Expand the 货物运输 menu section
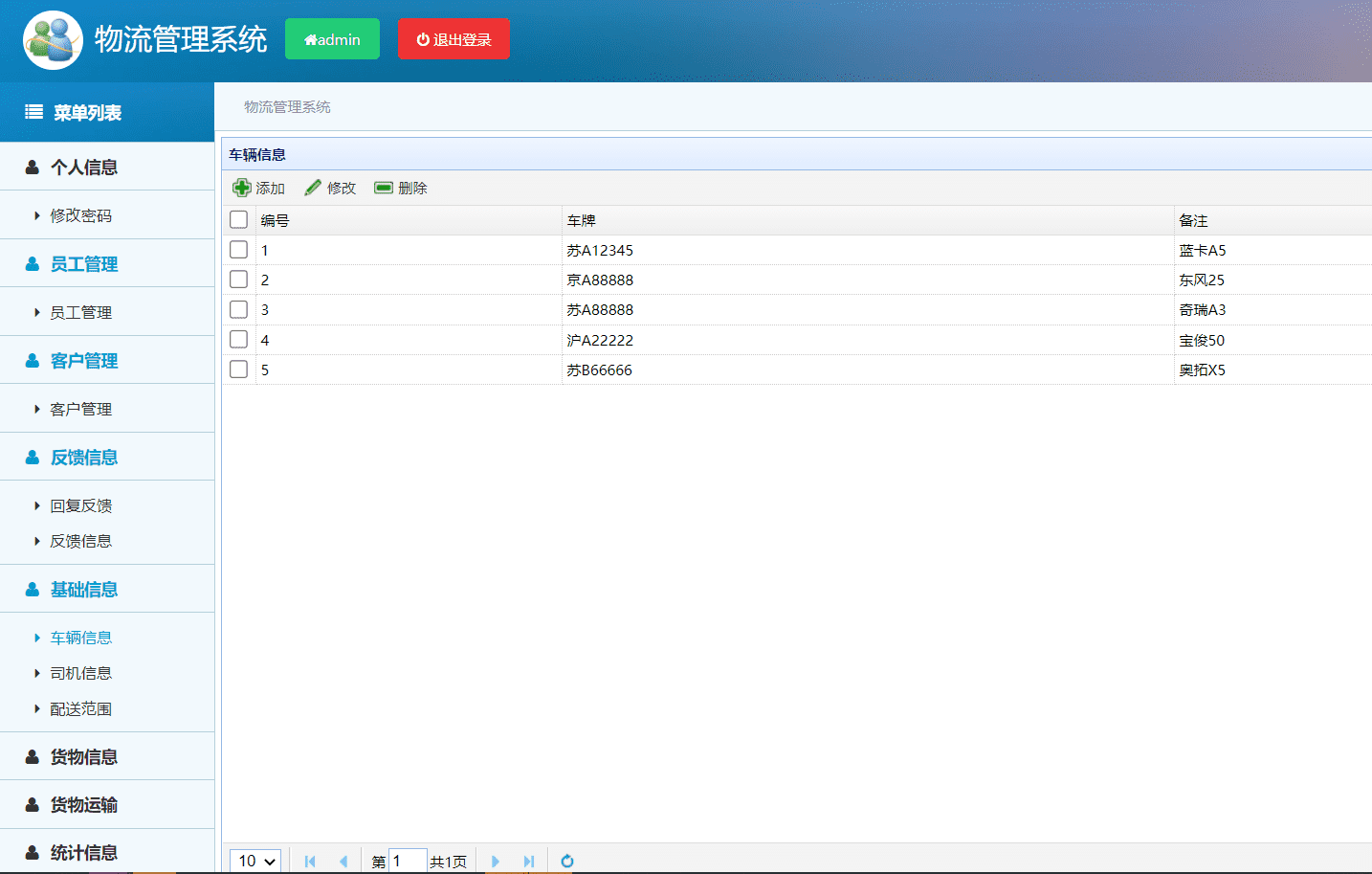Screen dimensions: 1372x874 (x=107, y=805)
